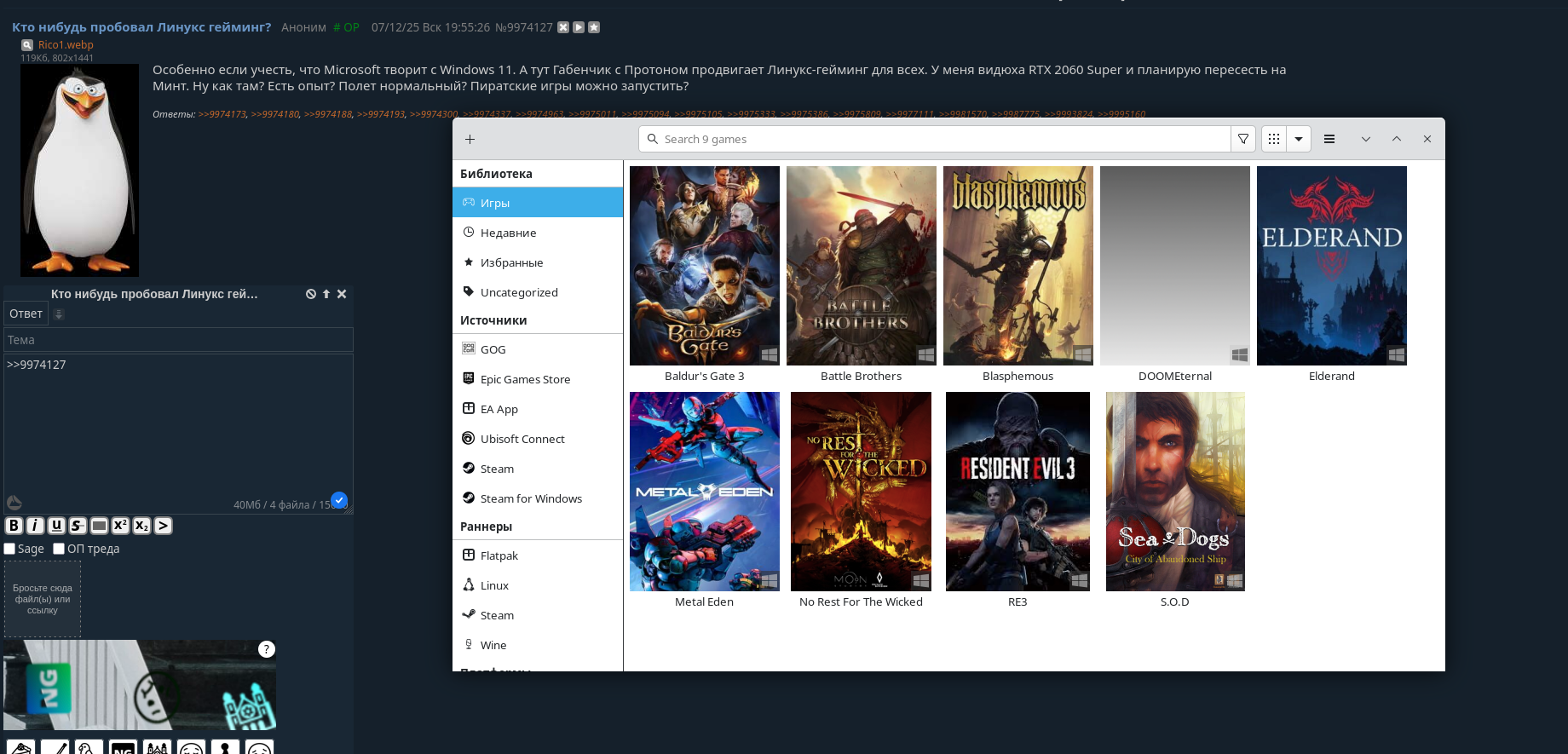Screen dimensions: 1568x754
Task: Select the Uncategorized category
Action: click(538, 292)
